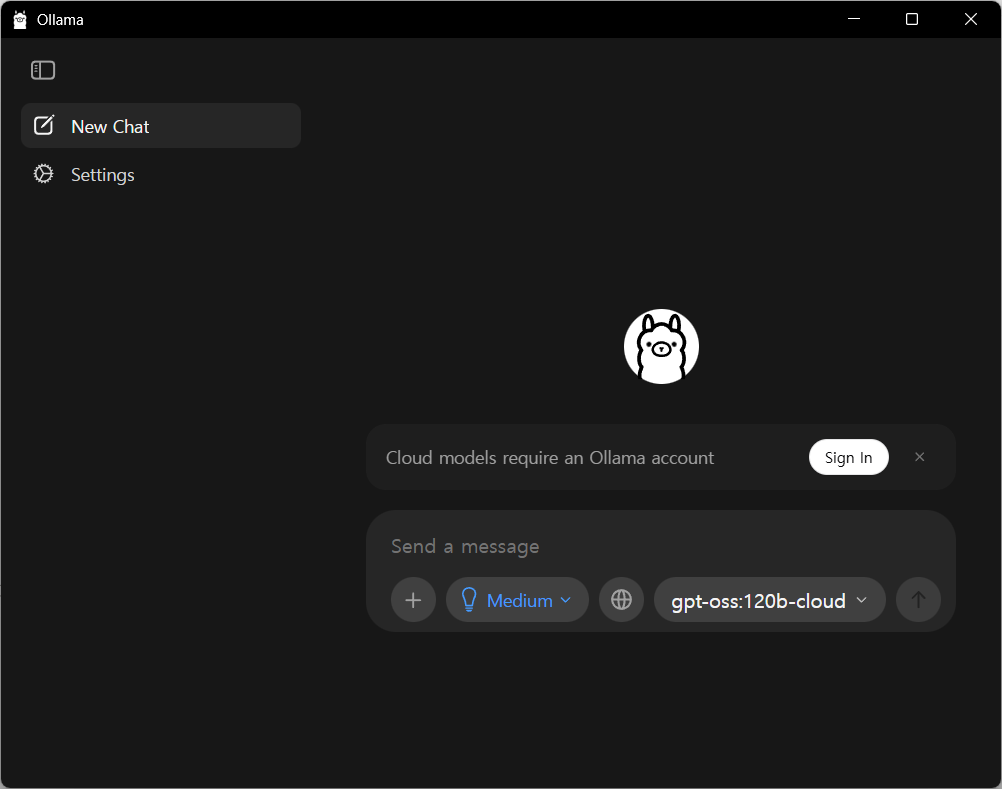Collapse the sidebar with the panel icon
This screenshot has width=1002, height=789.
43,70
